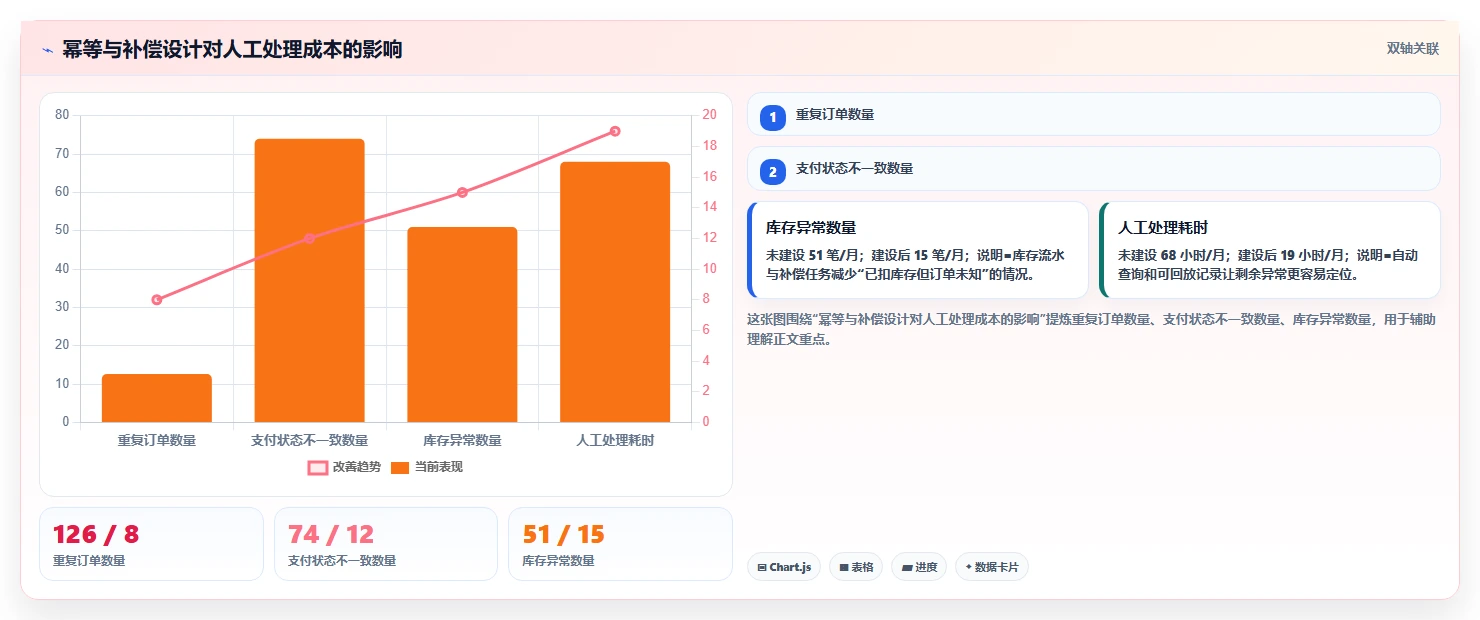Screen dimensions: 1480x620
Task: Click the text 未建设 68 小时/月
Action: pyautogui.click(x=1173, y=255)
